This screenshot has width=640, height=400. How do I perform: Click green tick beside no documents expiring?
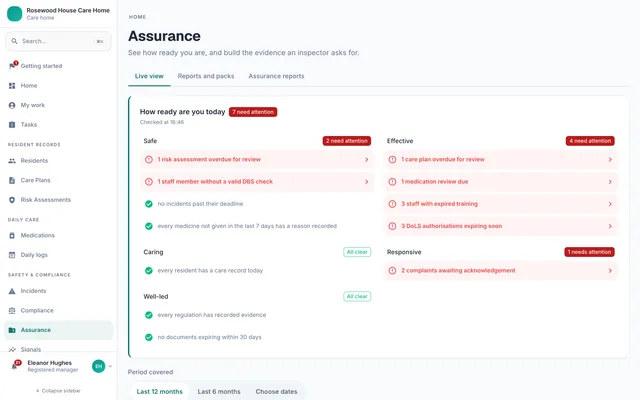(149, 337)
